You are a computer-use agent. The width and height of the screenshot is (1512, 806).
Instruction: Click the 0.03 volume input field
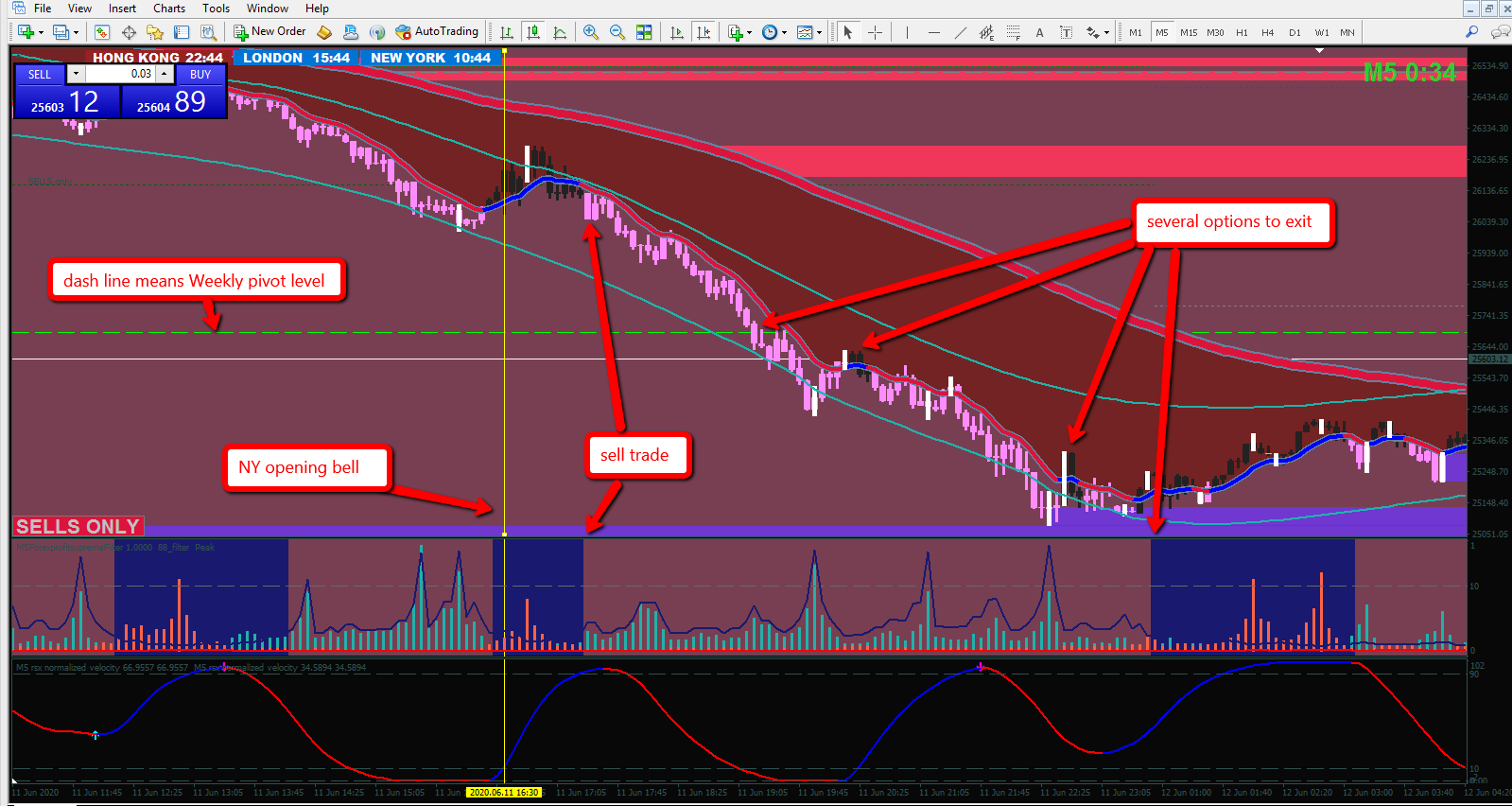121,74
